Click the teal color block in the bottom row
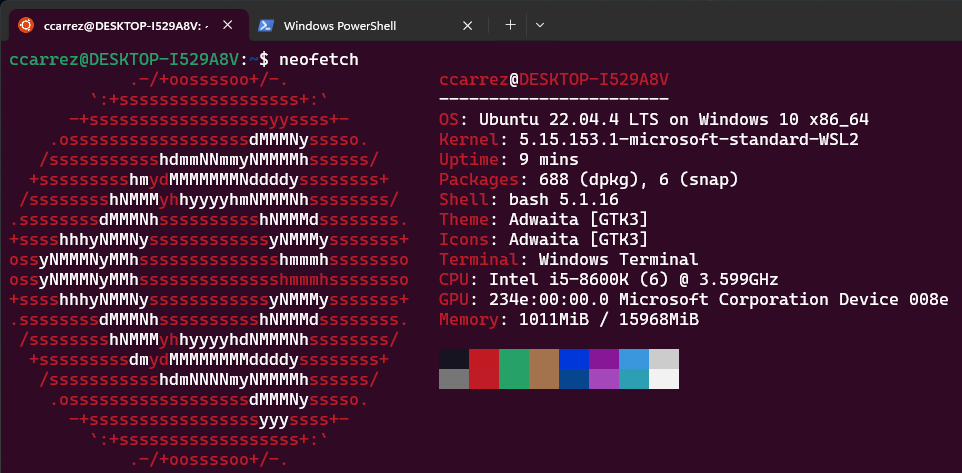This screenshot has height=473, width=962. coord(634,379)
